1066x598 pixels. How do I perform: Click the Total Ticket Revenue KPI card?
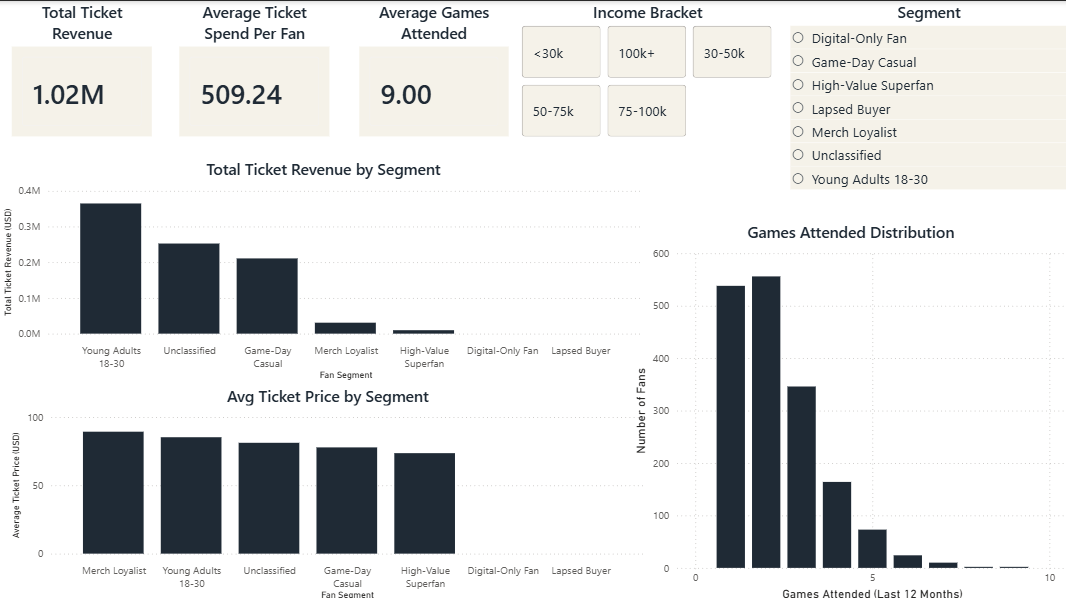[x=81, y=94]
